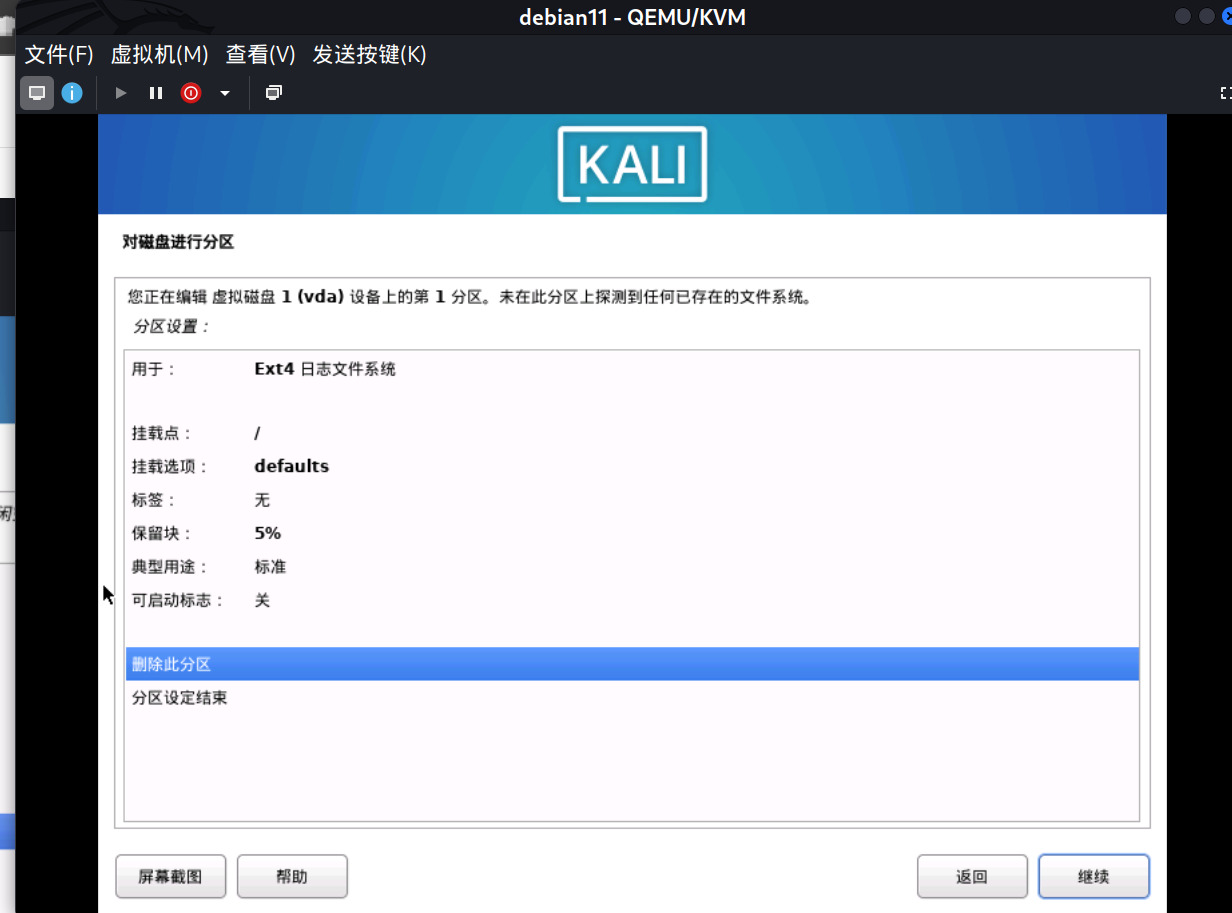Select the 保留块 5% row
Viewport: 1232px width, 913px height.
point(632,533)
